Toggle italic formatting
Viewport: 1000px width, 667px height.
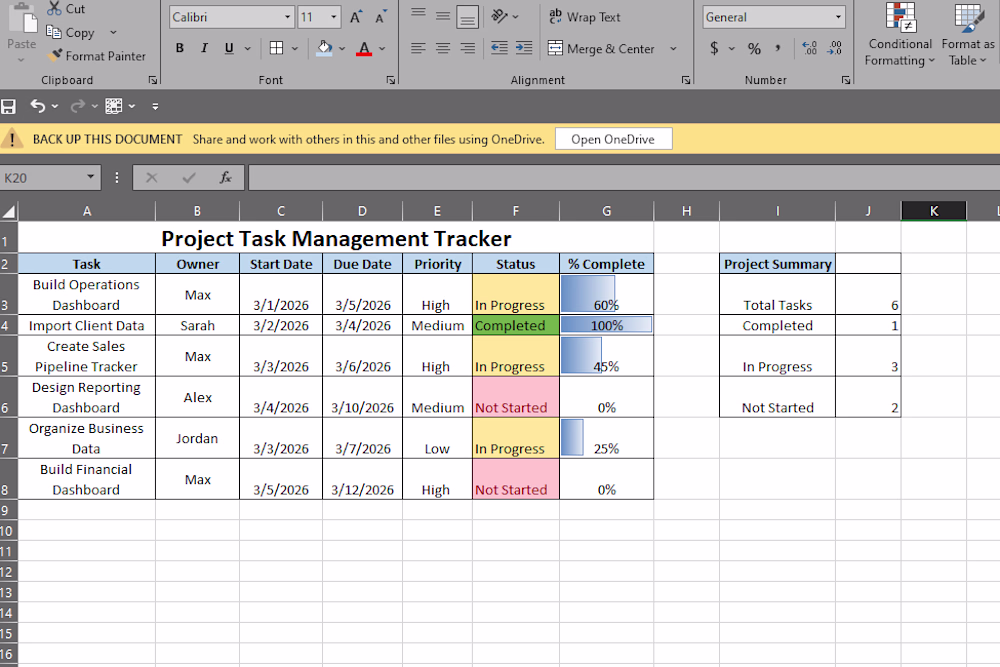pos(204,48)
